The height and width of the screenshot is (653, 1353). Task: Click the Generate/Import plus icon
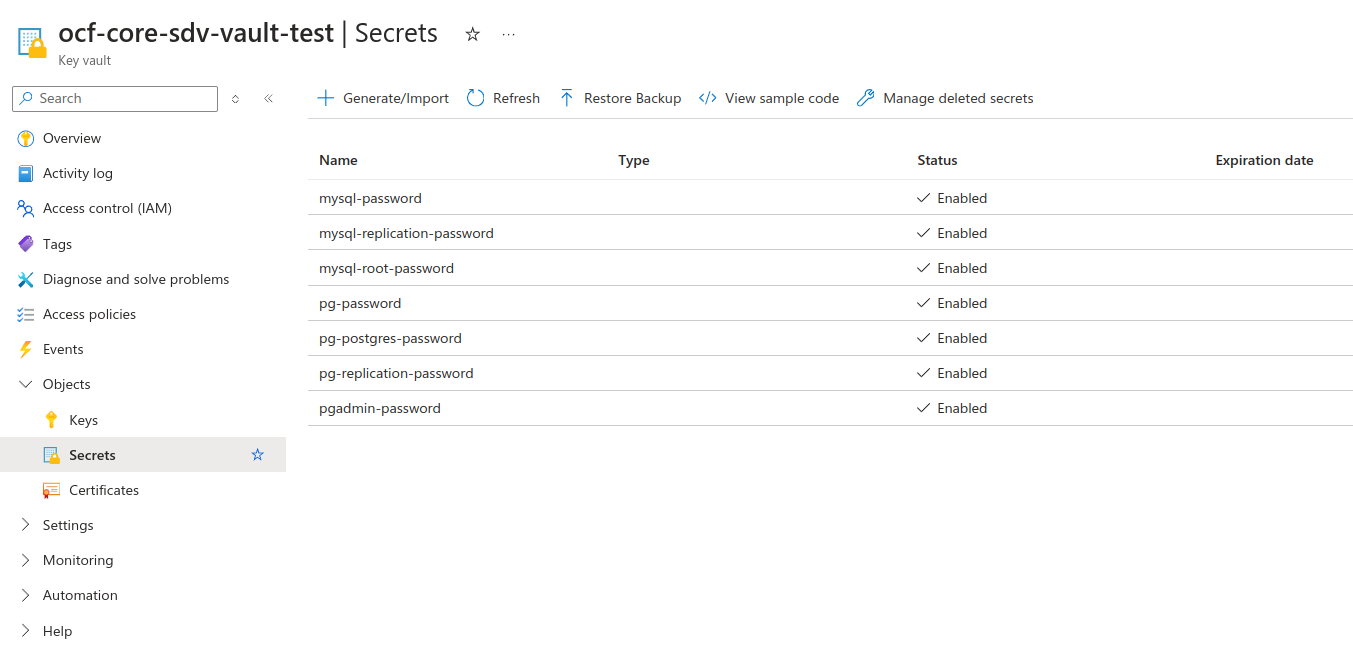click(325, 98)
